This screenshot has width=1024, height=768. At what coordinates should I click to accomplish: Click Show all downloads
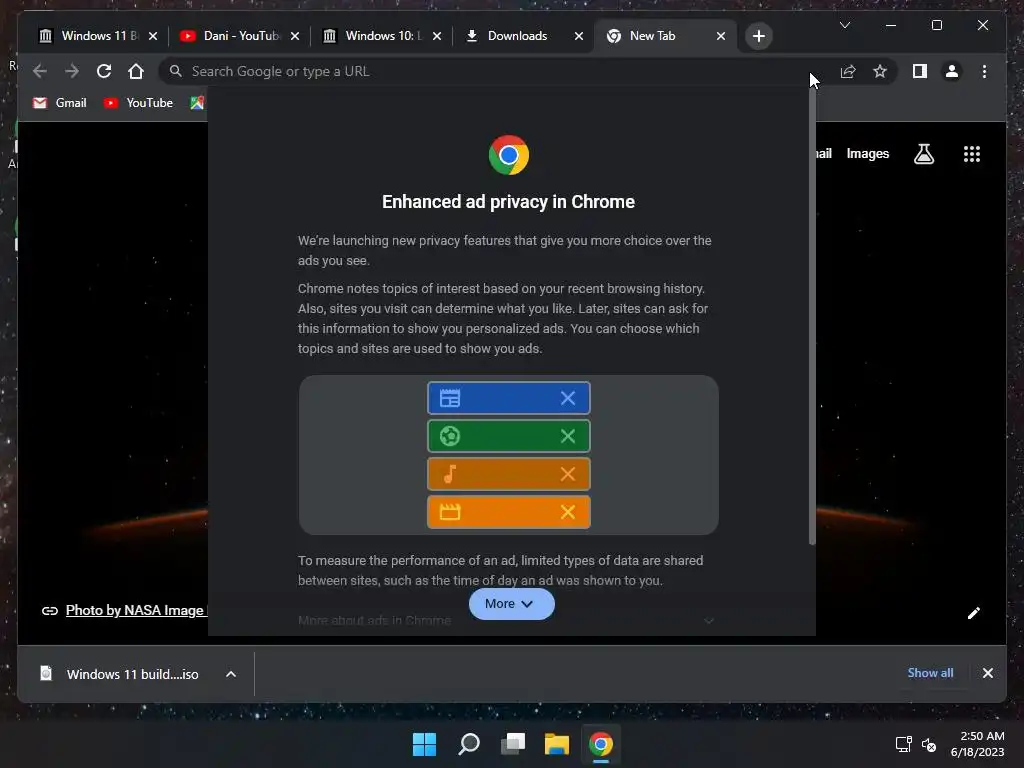tap(930, 673)
